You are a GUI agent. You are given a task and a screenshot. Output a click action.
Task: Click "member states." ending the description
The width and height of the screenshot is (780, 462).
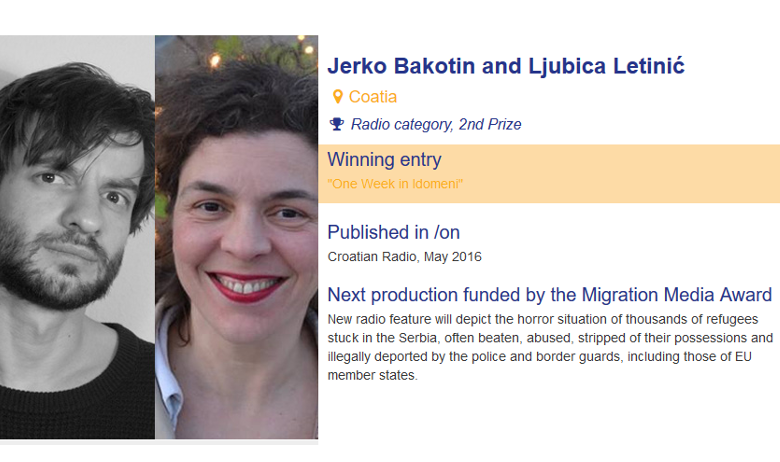372,376
